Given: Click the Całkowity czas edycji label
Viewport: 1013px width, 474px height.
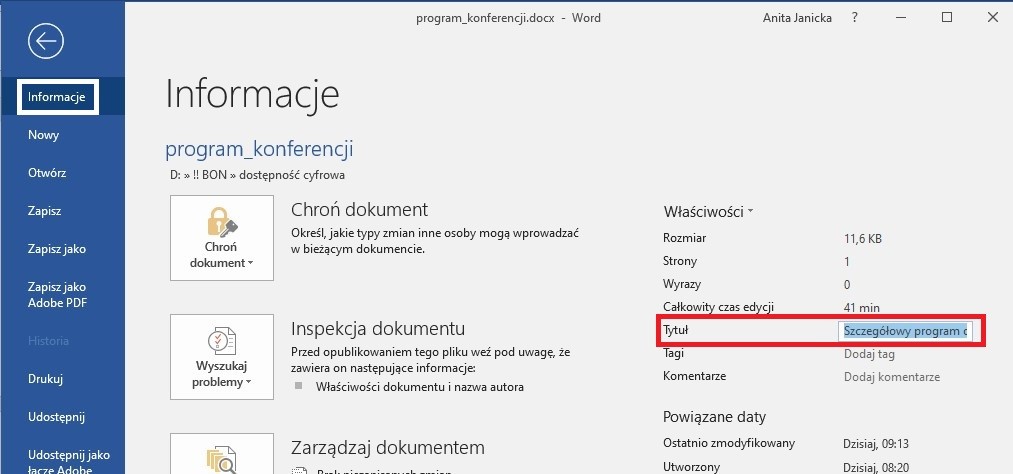Looking at the screenshot, I should [718, 307].
